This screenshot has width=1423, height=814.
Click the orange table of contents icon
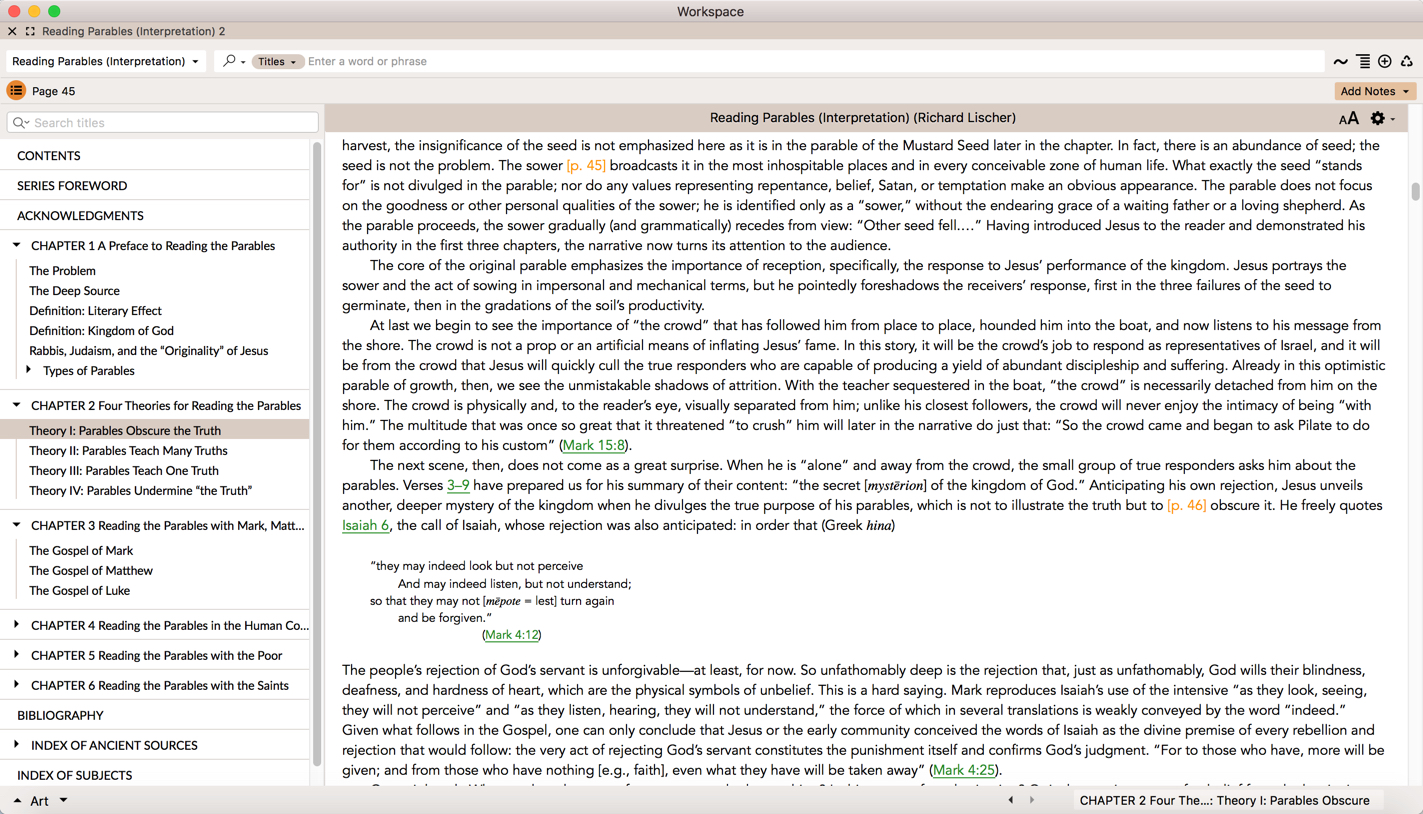(x=16, y=91)
